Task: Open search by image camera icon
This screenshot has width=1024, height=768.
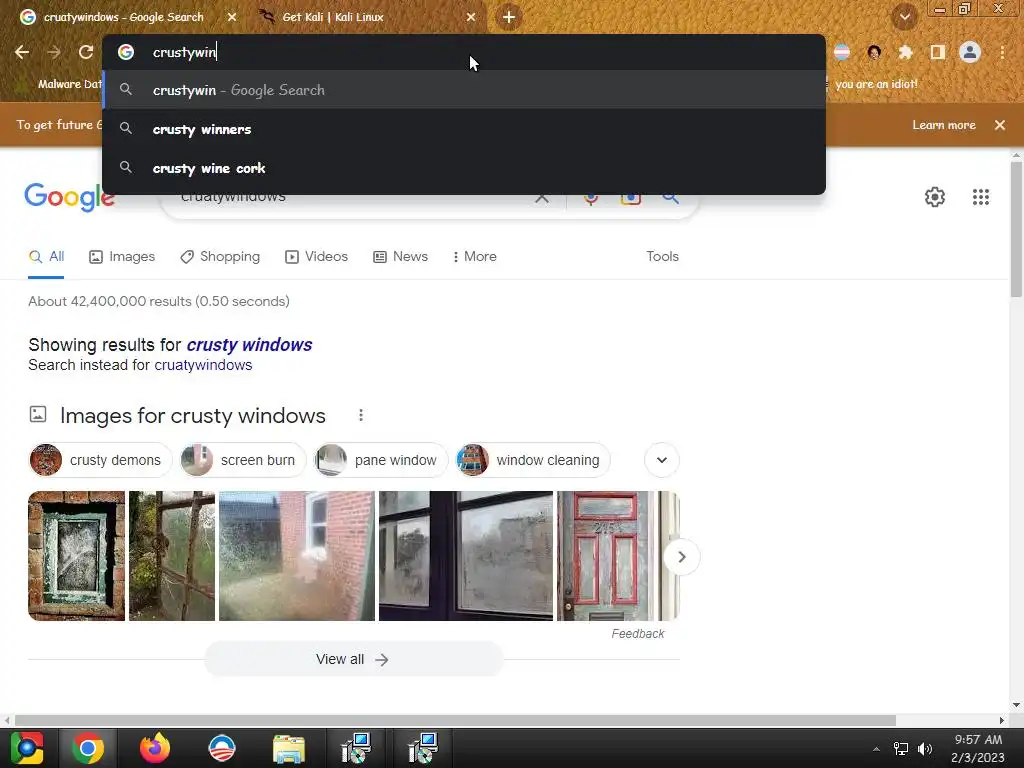Action: [631, 198]
